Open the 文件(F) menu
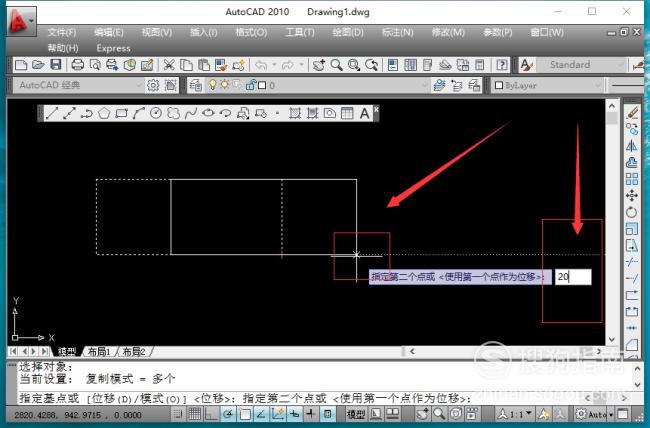The width and height of the screenshot is (650, 428). pos(62,32)
